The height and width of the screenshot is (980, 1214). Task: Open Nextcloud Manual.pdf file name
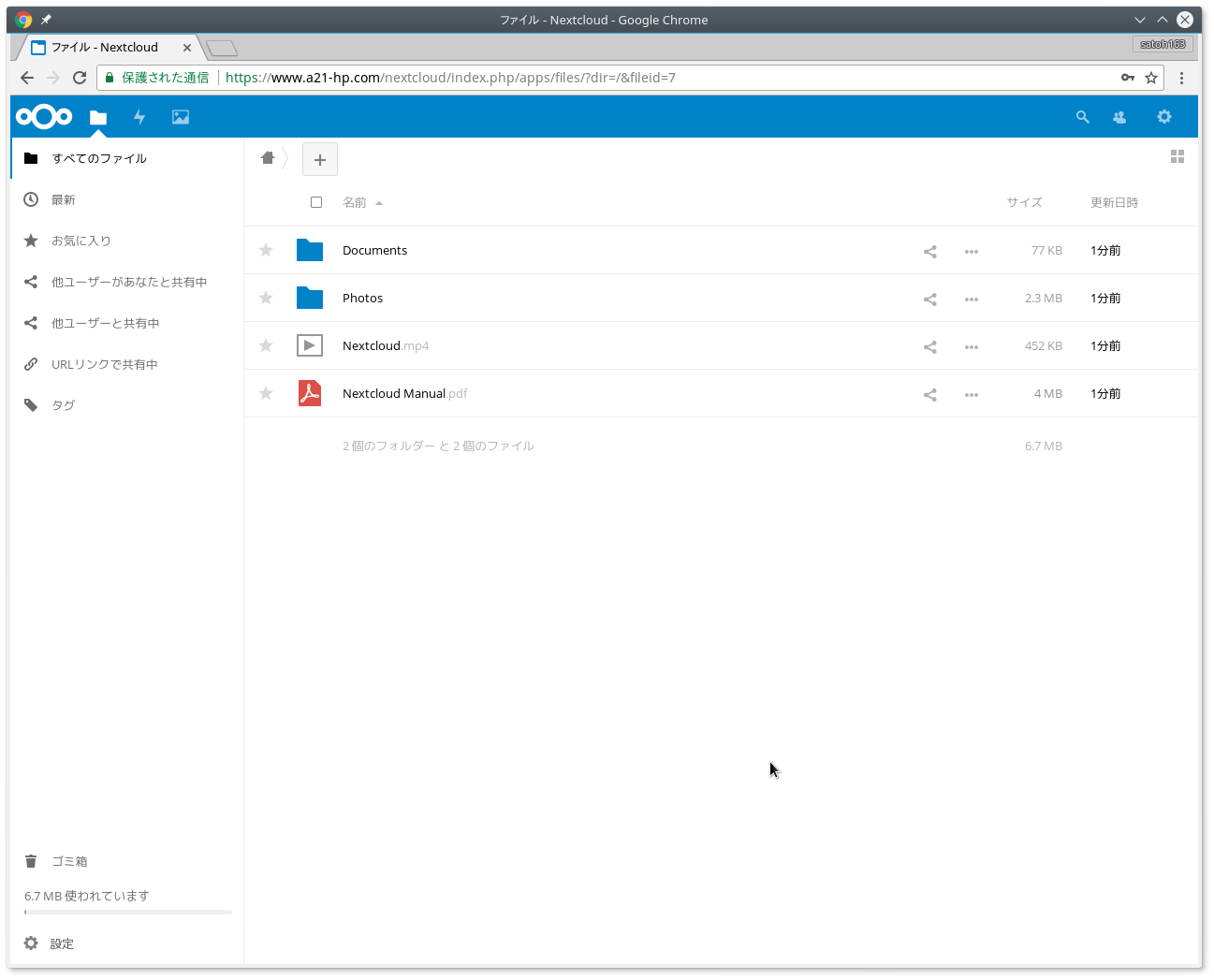tap(405, 393)
